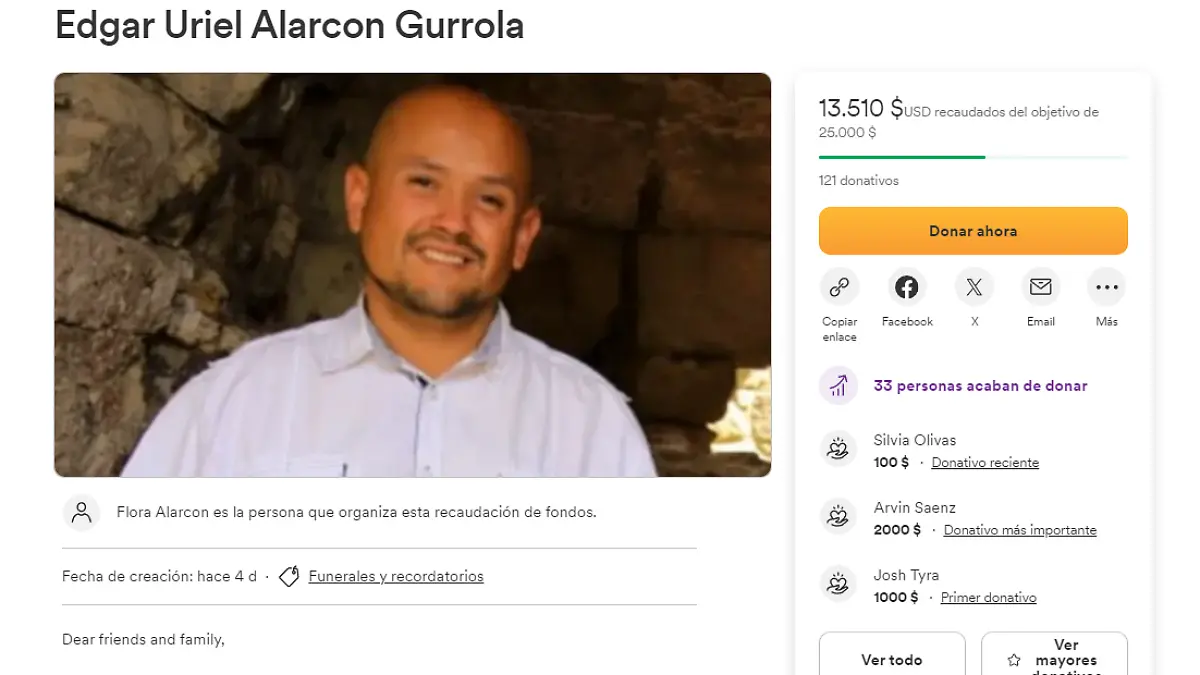The height and width of the screenshot is (675, 1200).
Task: Click the donor heart-hands icon beside Silvia Olivas
Action: [x=836, y=450]
